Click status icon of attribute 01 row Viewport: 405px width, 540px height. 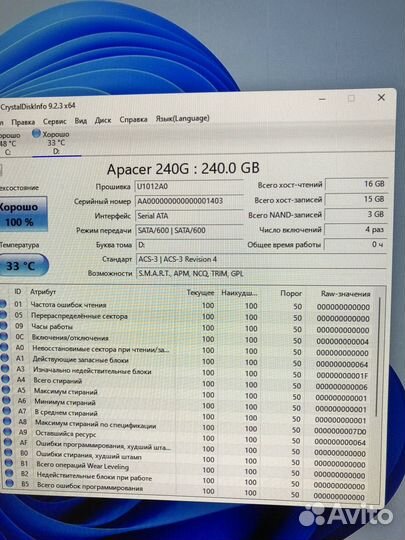coord(3,304)
